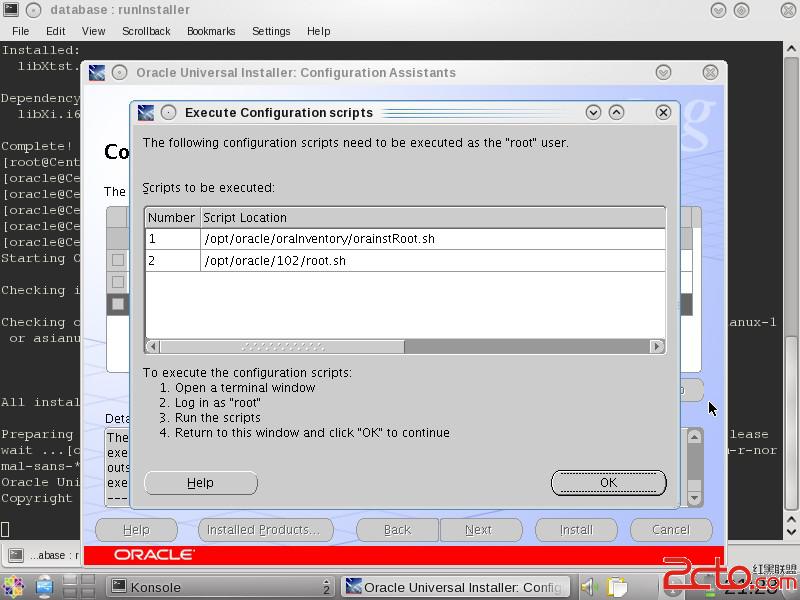
Task: Click the pin button on Oracle Universal Installer title bar
Action: [119, 72]
